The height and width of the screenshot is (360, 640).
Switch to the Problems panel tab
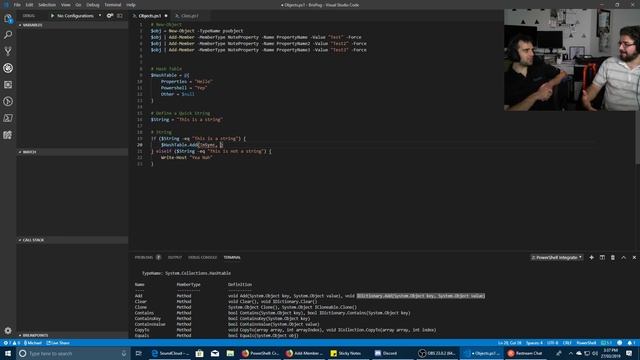[147, 258]
